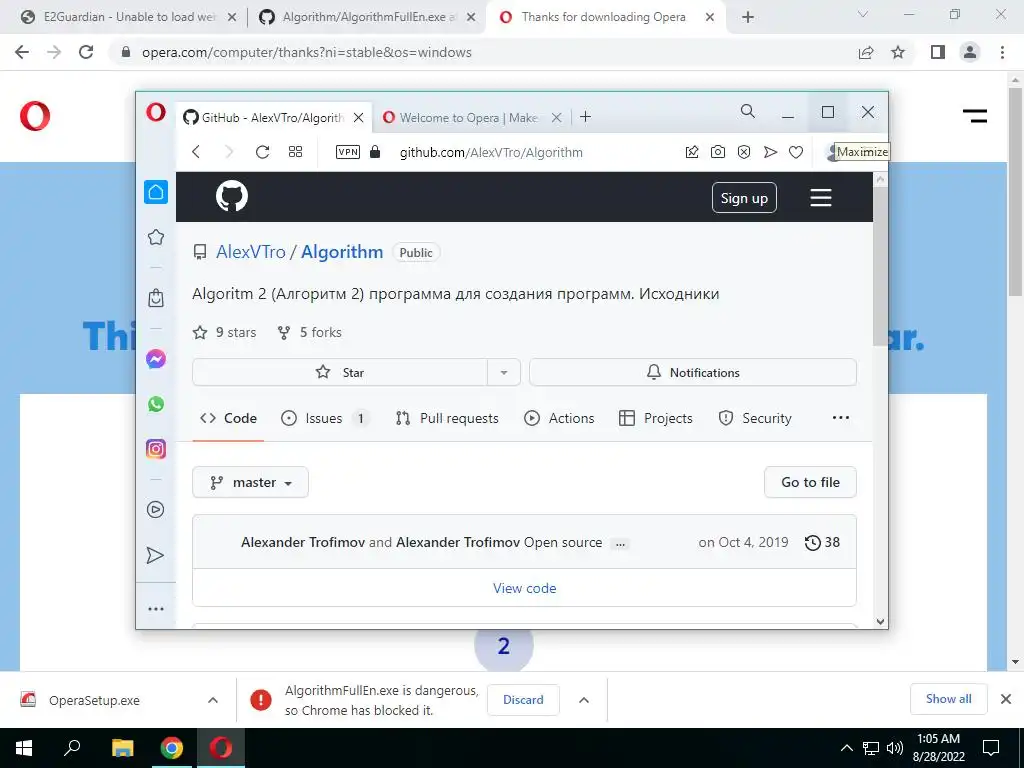Click the snapshot camera icon in Opera

(x=718, y=152)
